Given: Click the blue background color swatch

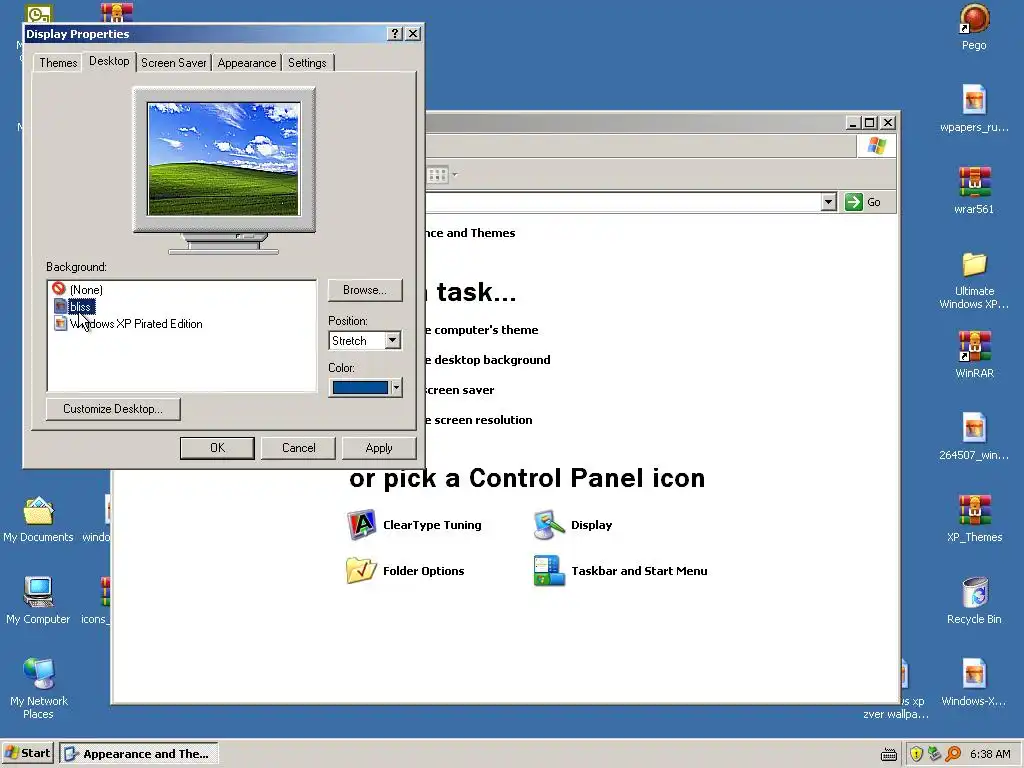Looking at the screenshot, I should pyautogui.click(x=360, y=387).
